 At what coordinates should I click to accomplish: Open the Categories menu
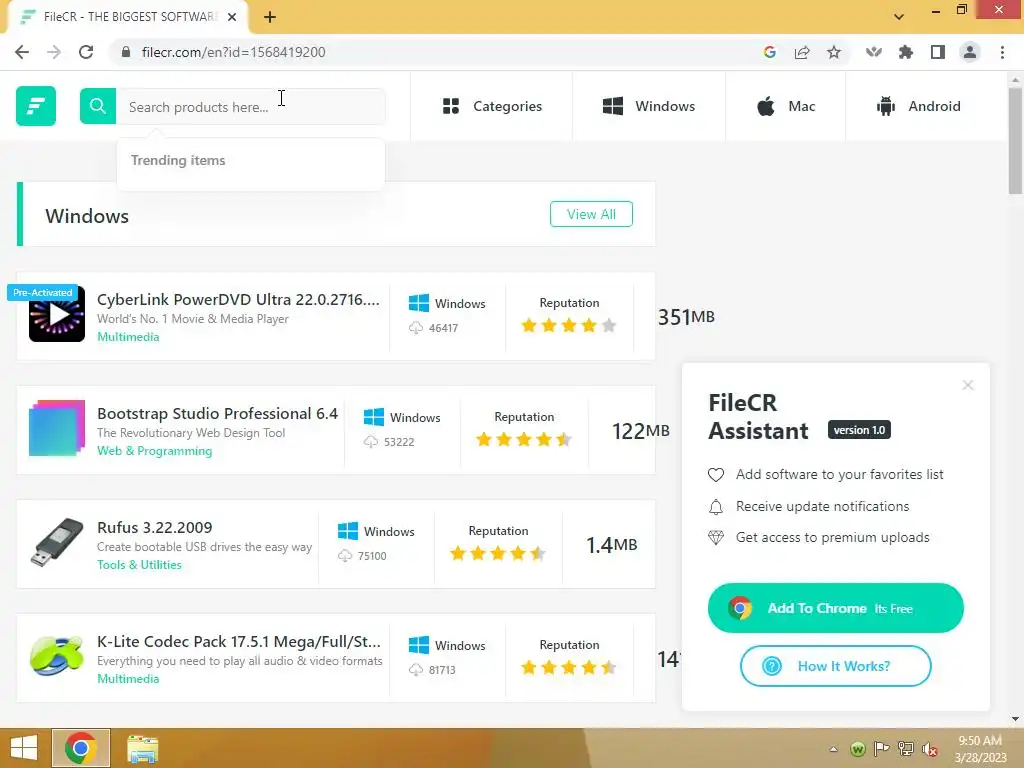(492, 106)
